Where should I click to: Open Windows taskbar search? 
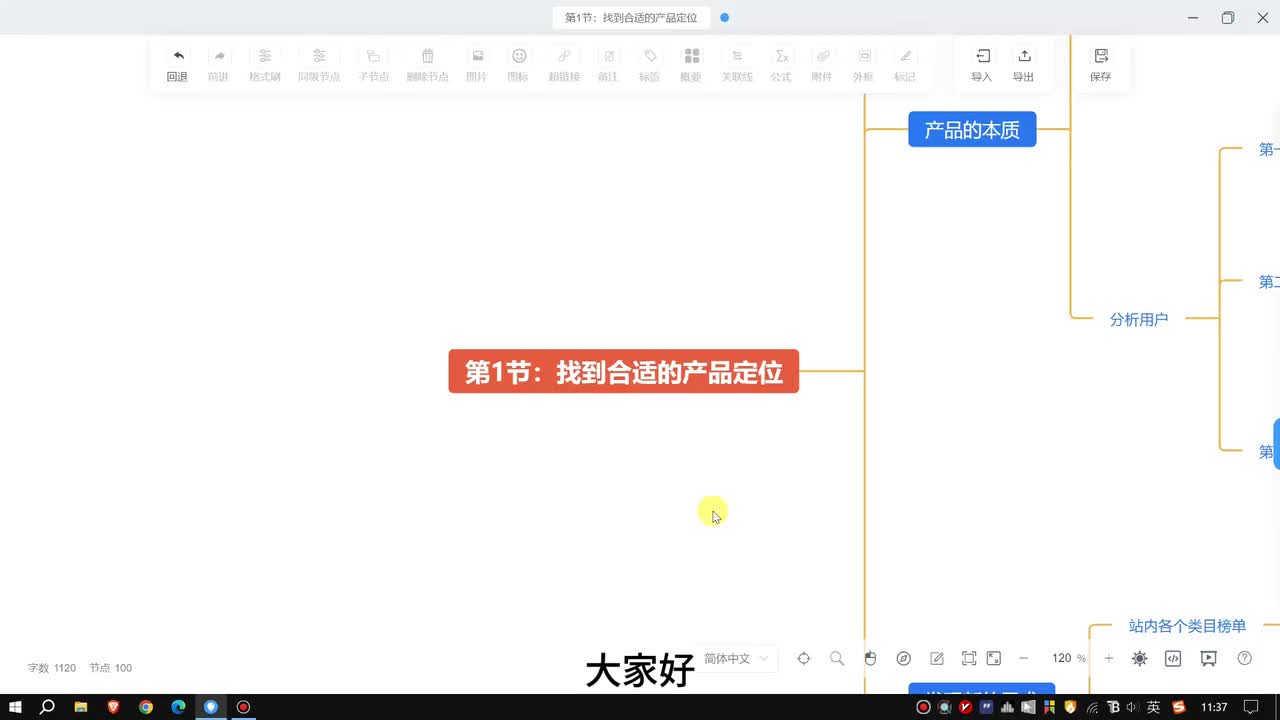[x=47, y=707]
